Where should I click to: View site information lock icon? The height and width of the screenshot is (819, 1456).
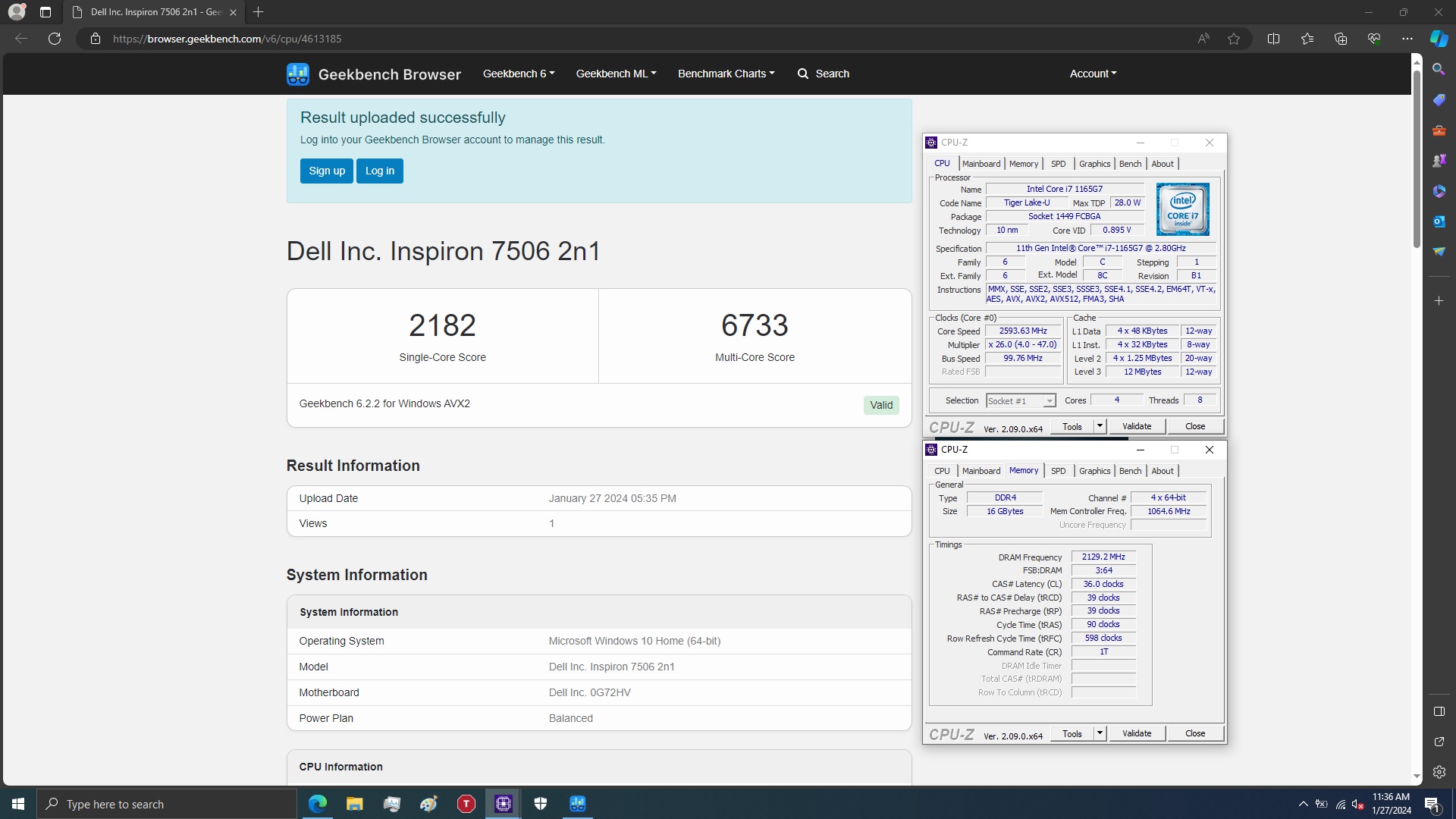[96, 39]
